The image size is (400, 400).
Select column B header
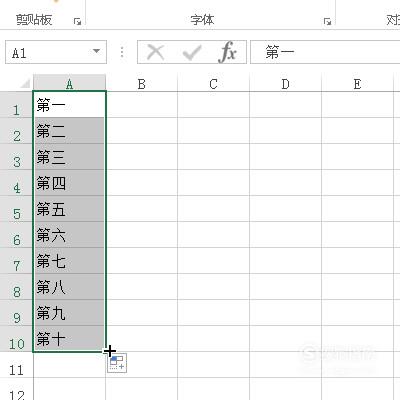point(142,83)
